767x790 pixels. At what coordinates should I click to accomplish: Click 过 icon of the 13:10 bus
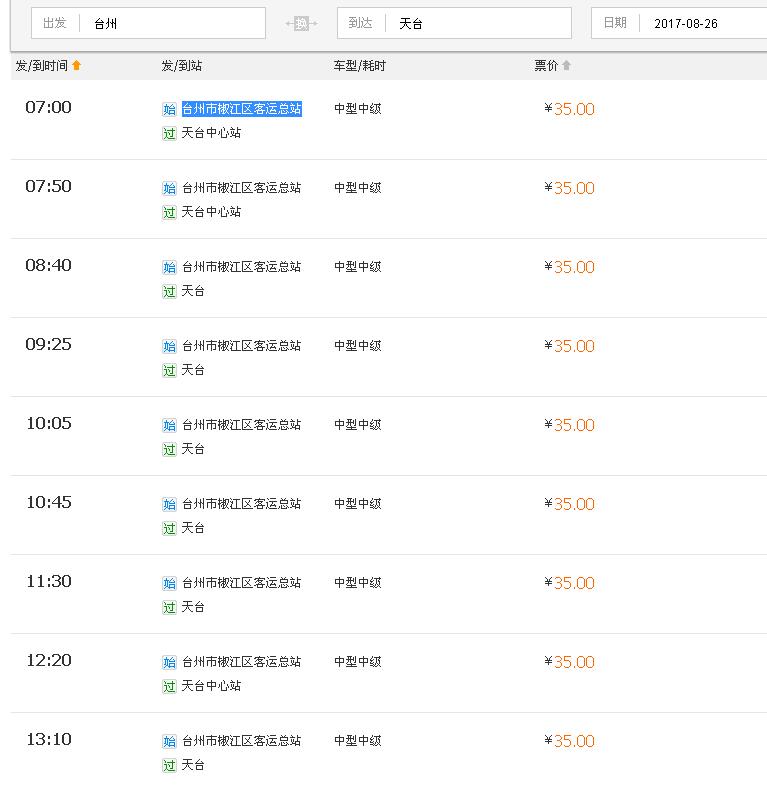coord(169,765)
